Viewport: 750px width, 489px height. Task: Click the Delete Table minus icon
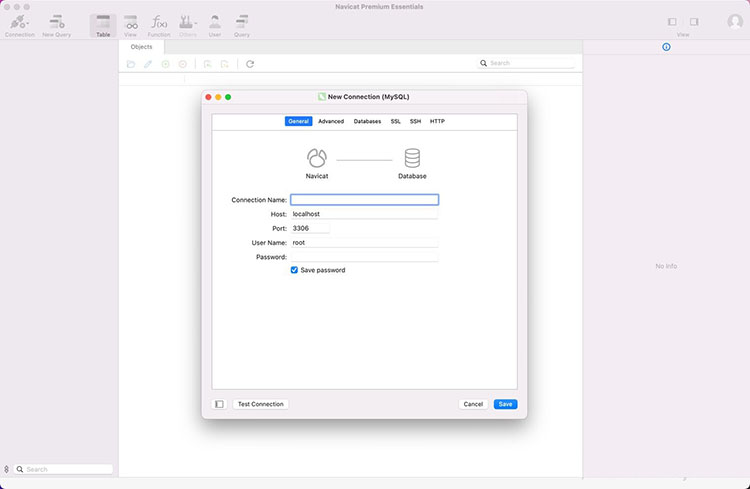[x=183, y=64]
